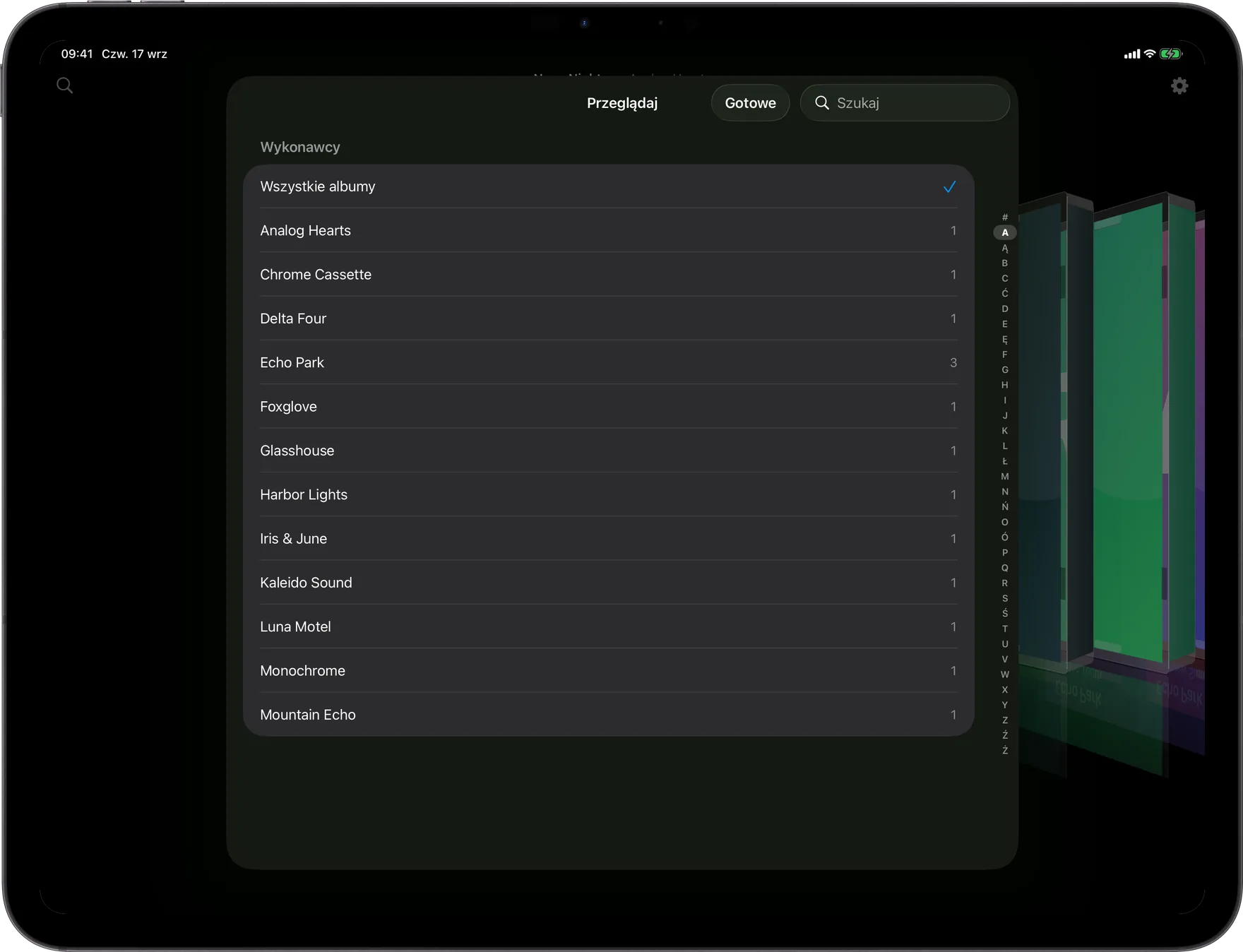Viewport: 1243px width, 952px height.
Task: Open Mountain Echo row
Action: click(609, 715)
